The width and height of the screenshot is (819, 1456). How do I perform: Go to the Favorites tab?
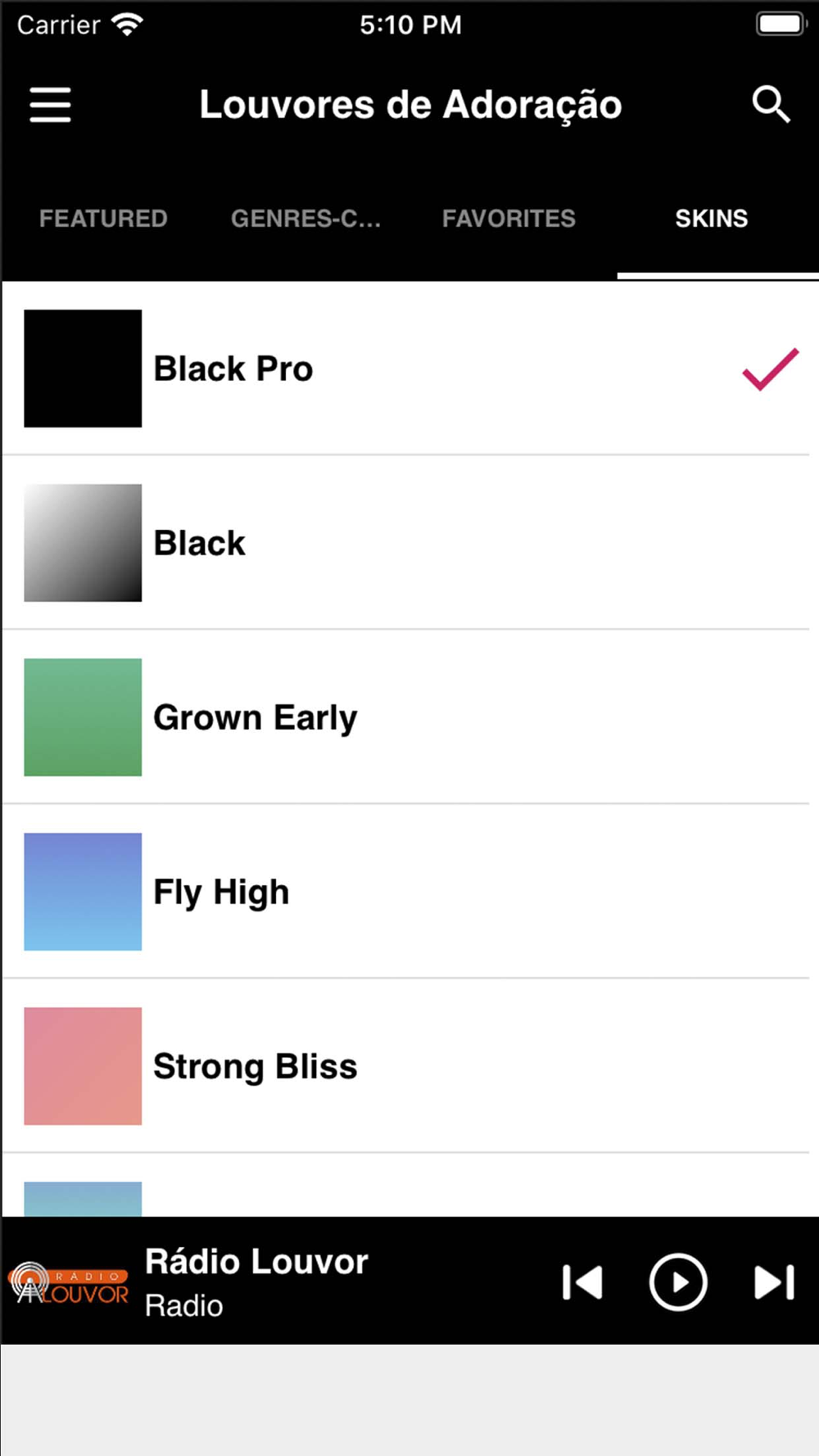pos(509,219)
